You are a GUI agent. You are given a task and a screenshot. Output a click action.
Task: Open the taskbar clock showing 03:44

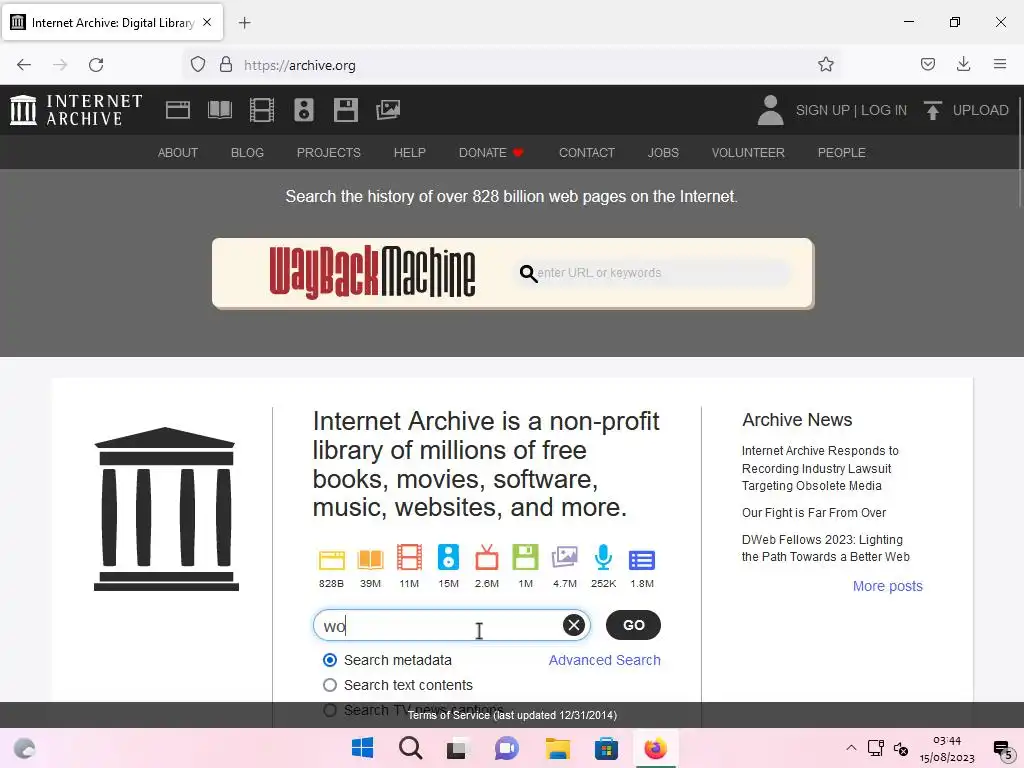point(947,749)
